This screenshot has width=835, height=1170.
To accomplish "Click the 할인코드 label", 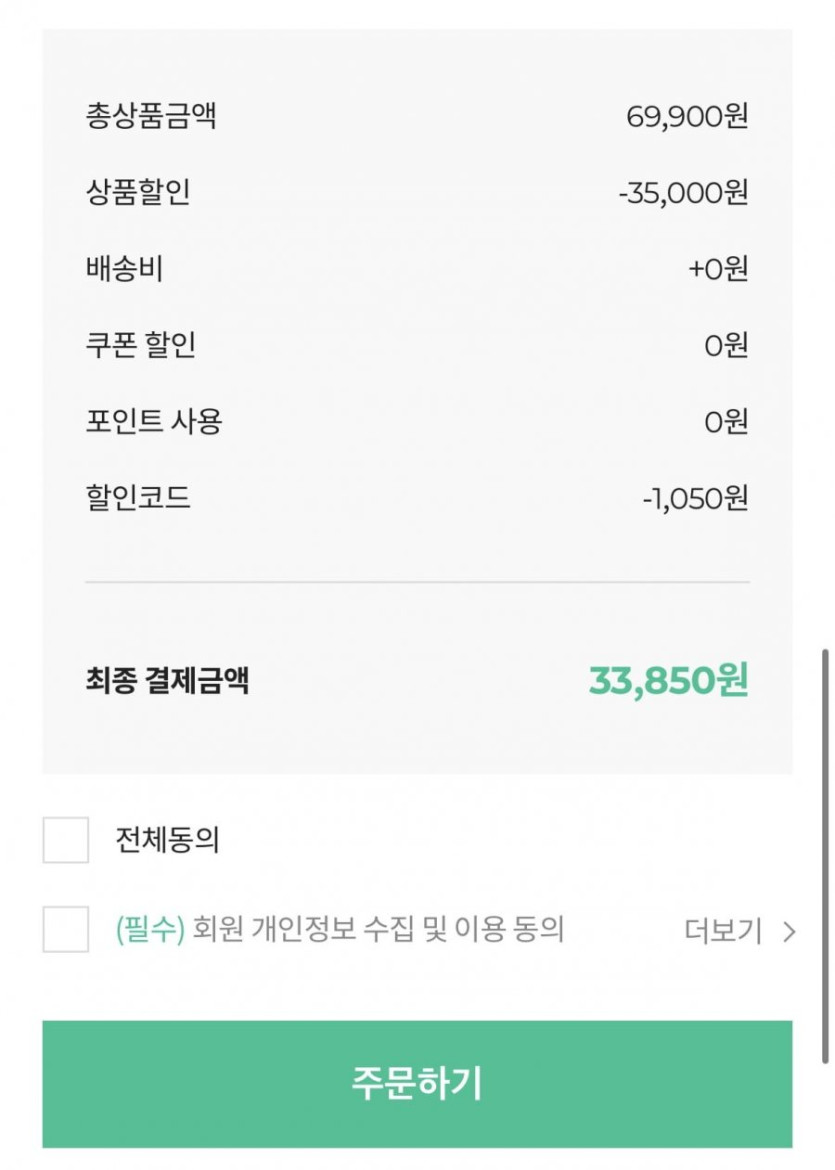I will coord(138,497).
